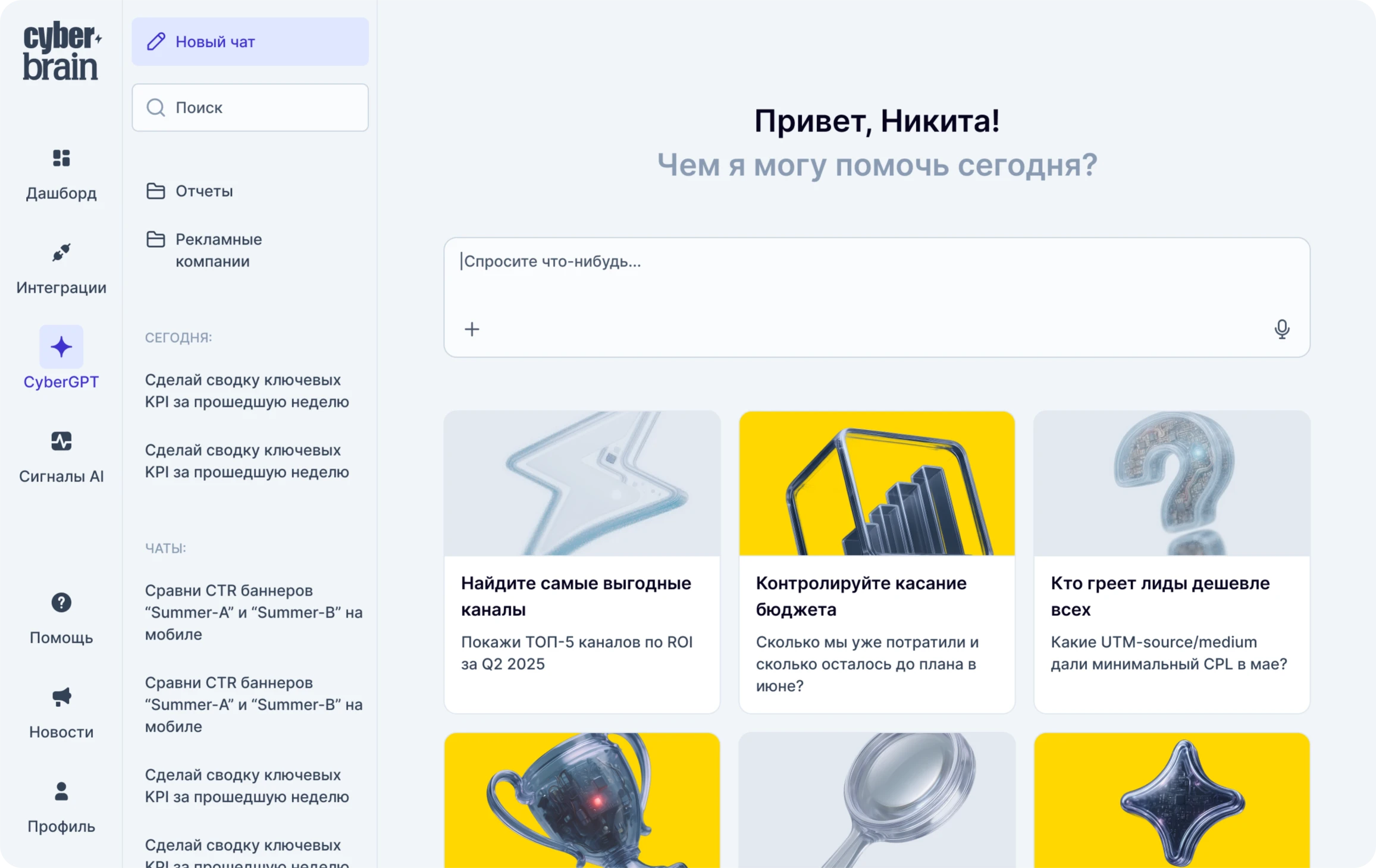This screenshot has height=868, width=1376.
Task: Click the cyberbrain logo
Action: [61, 50]
